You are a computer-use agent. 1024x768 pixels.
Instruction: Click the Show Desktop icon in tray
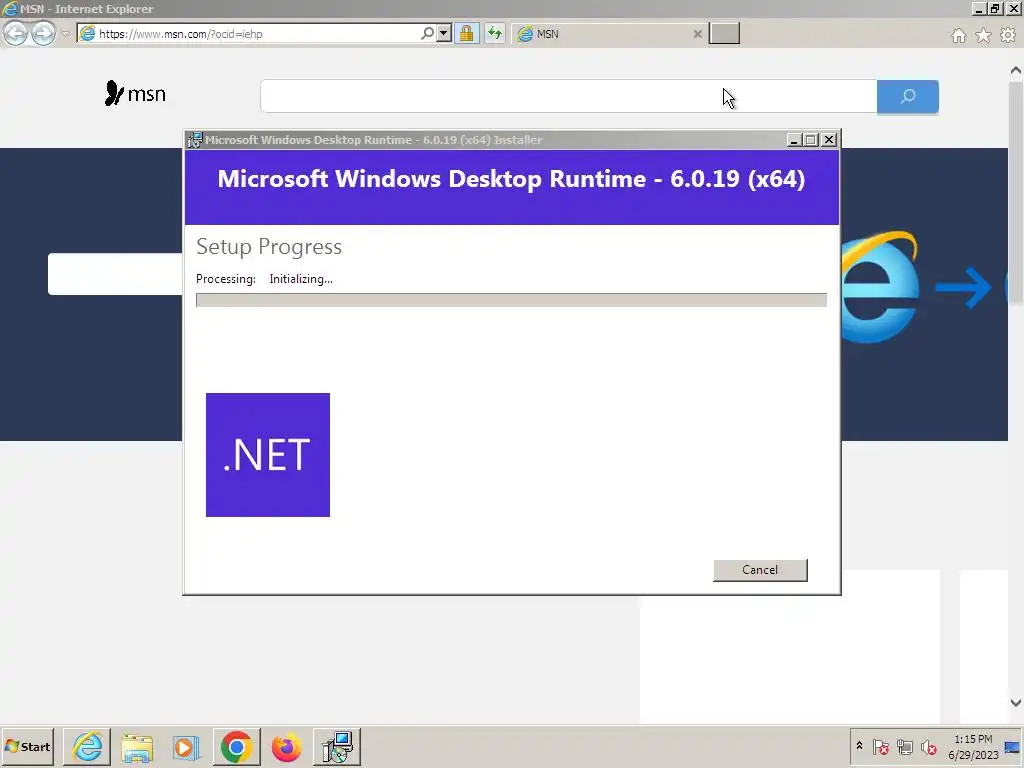click(x=1012, y=746)
